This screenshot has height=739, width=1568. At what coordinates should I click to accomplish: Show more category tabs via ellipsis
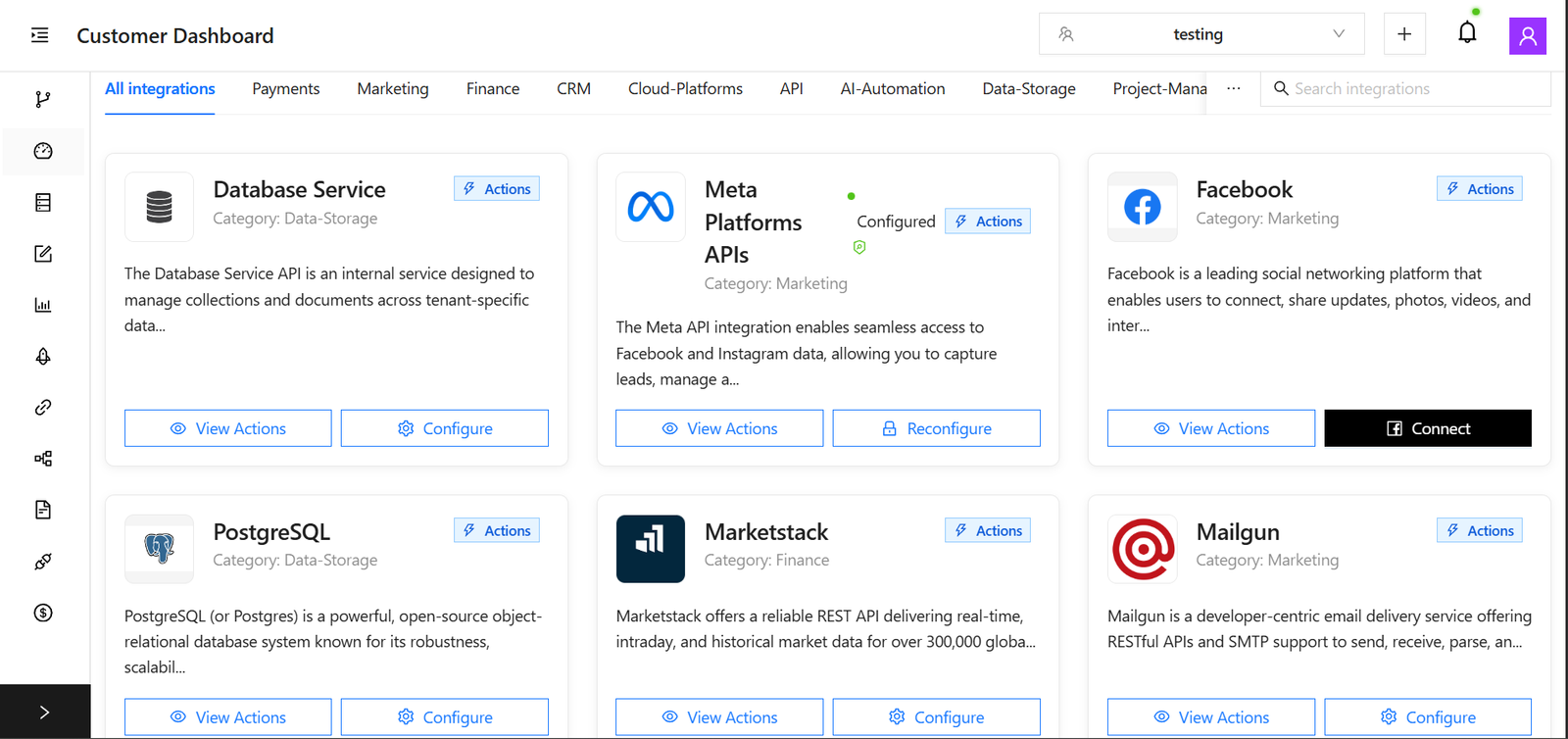point(1233,88)
